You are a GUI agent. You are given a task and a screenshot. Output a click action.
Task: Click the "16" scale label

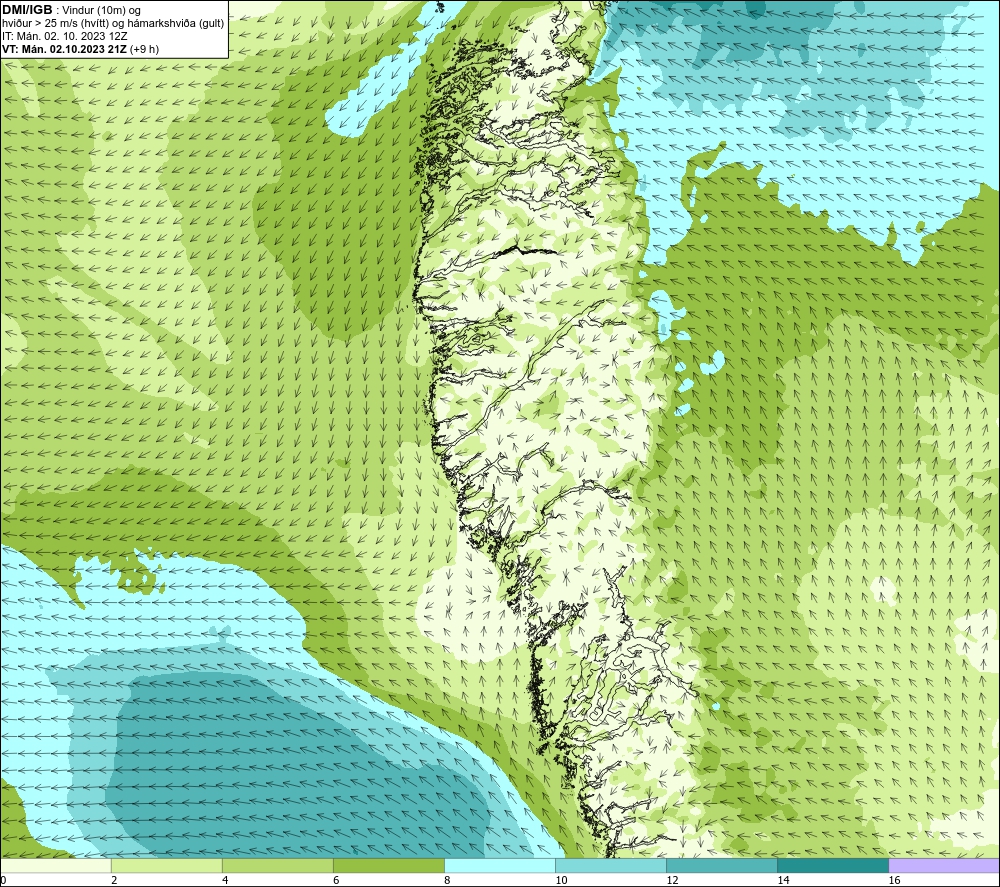pos(894,881)
